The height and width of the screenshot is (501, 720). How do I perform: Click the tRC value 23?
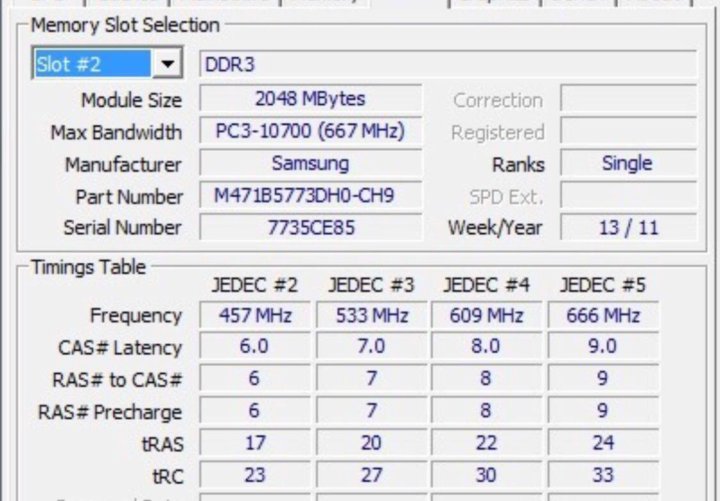pos(255,475)
